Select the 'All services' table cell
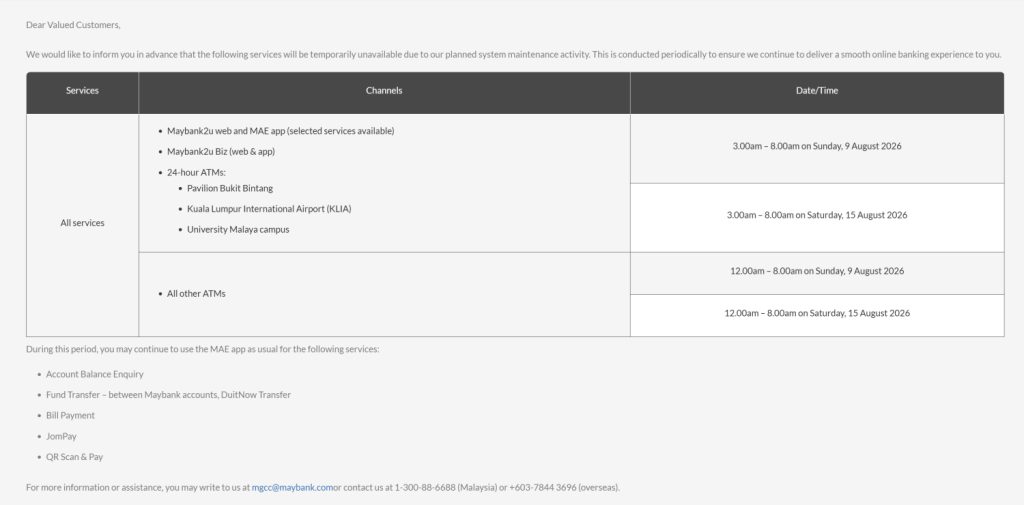This screenshot has height=505, width=1024. coord(82,223)
